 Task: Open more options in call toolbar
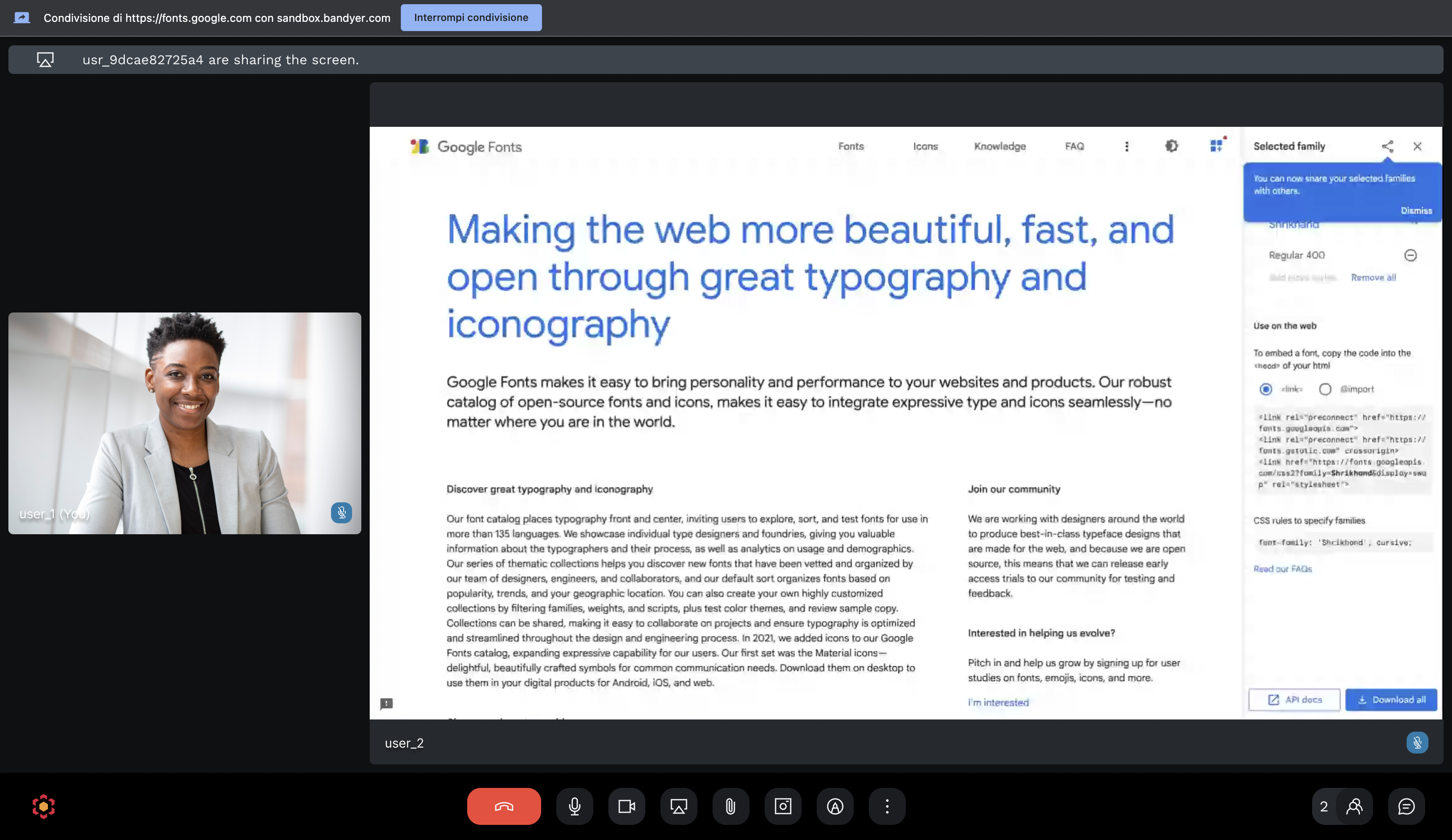887,806
